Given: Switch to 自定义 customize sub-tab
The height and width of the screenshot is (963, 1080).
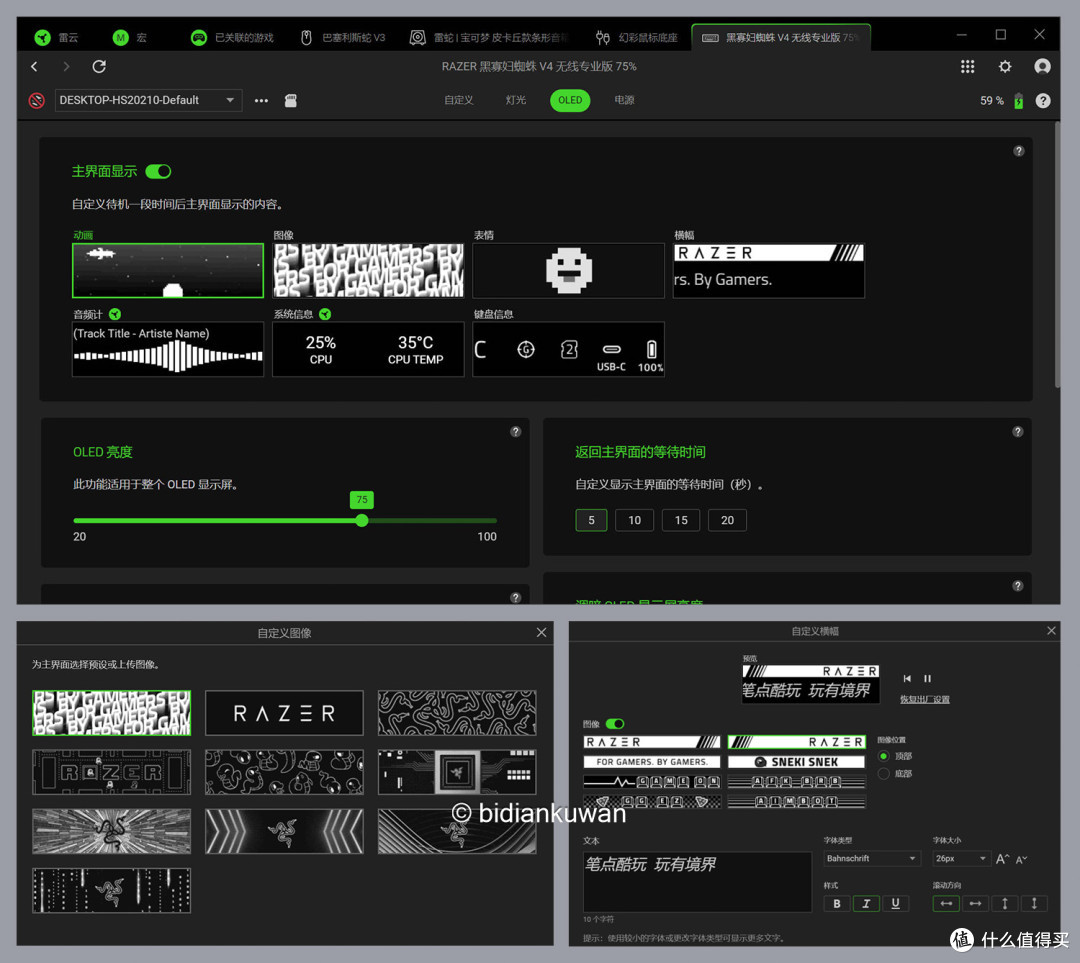Looking at the screenshot, I should coord(459,100).
